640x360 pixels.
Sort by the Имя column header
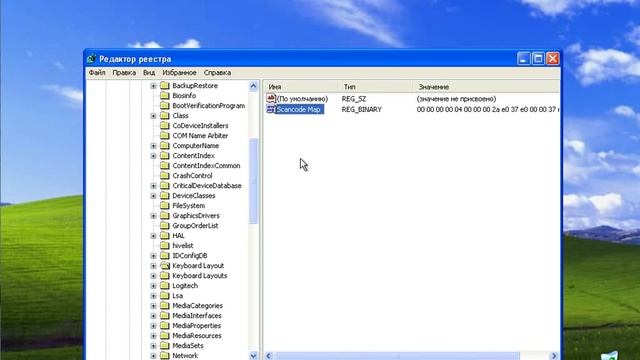(300, 87)
